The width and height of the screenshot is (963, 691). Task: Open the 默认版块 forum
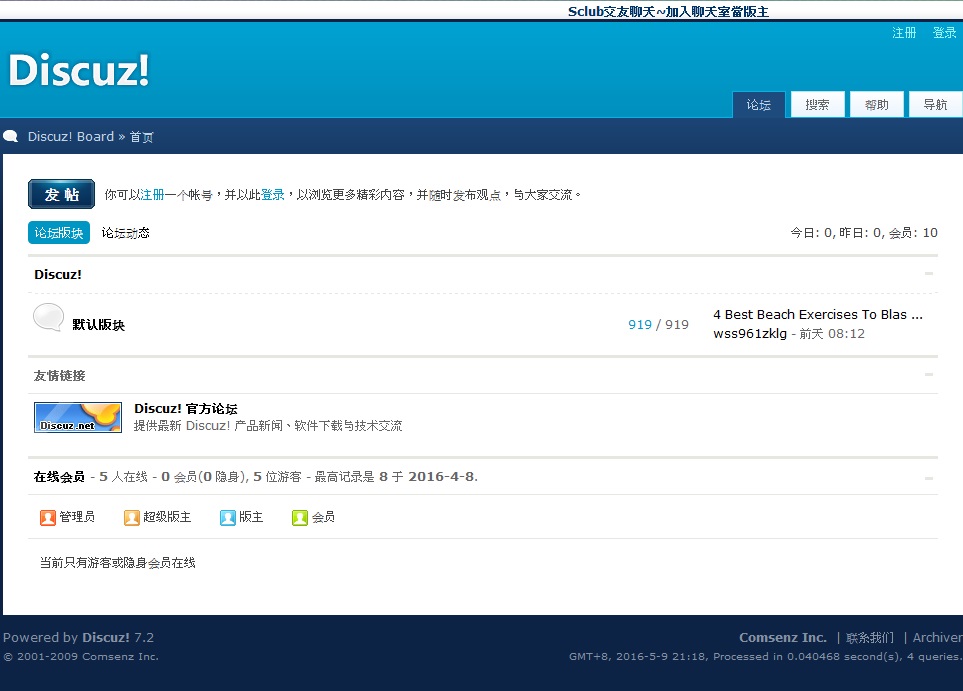tap(98, 324)
